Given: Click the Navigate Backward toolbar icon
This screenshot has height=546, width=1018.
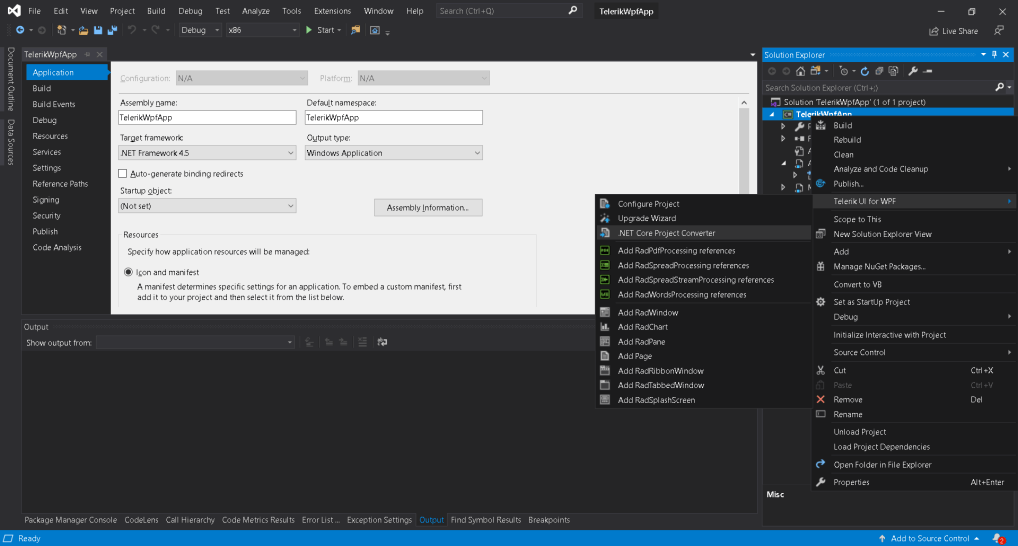Looking at the screenshot, I should (x=20, y=30).
